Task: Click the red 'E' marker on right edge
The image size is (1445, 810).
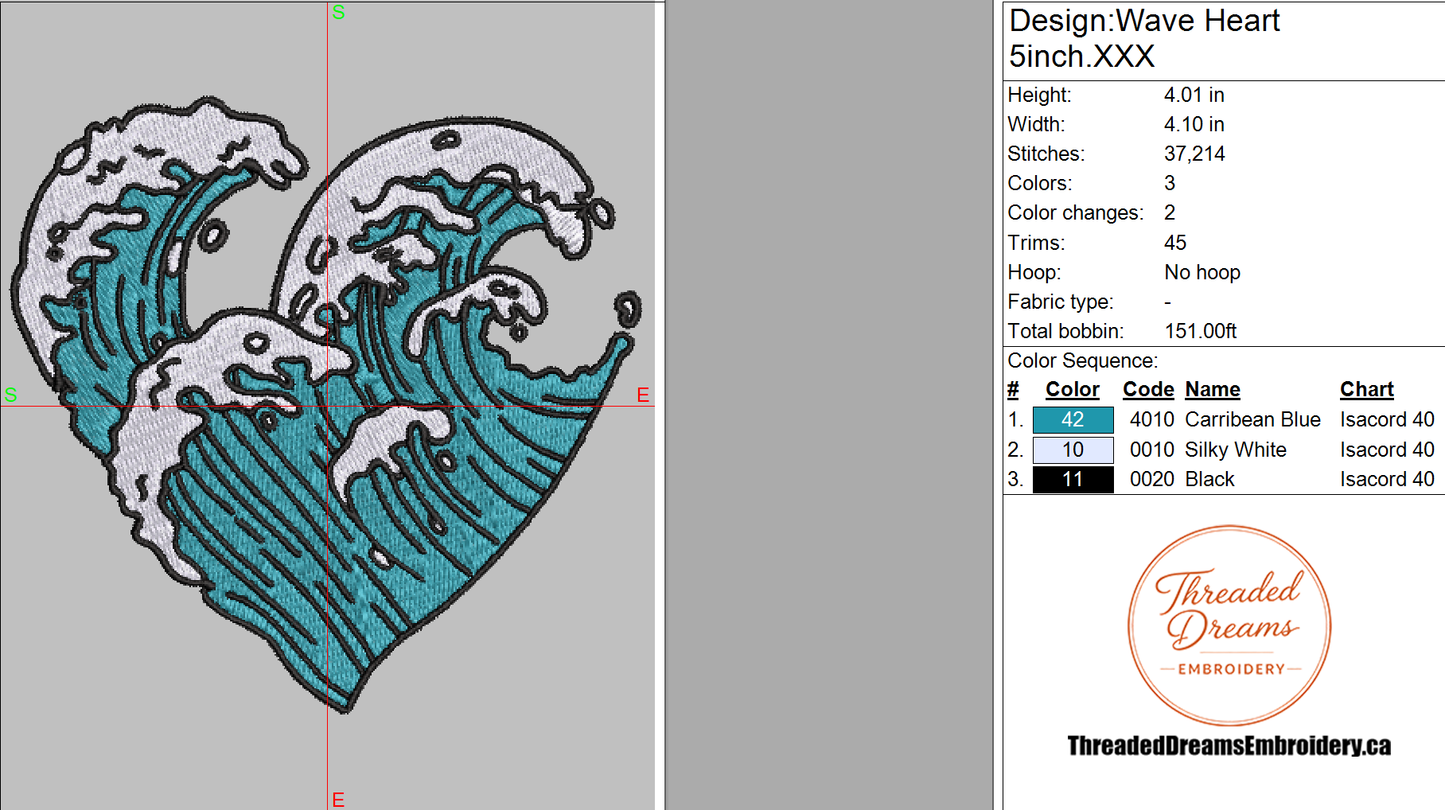Action: [x=643, y=396]
